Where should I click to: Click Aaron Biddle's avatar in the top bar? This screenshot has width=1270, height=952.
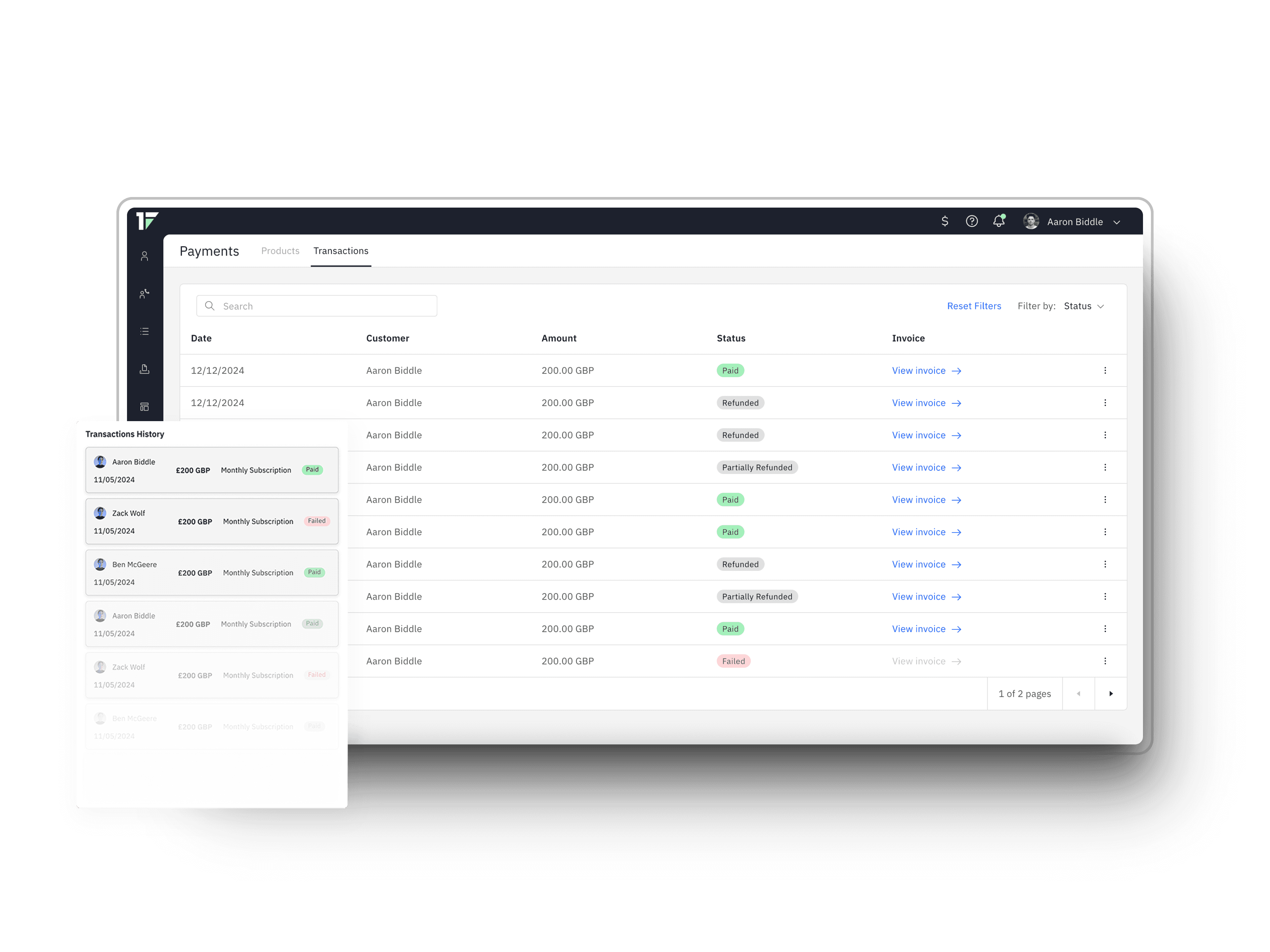(x=1031, y=221)
